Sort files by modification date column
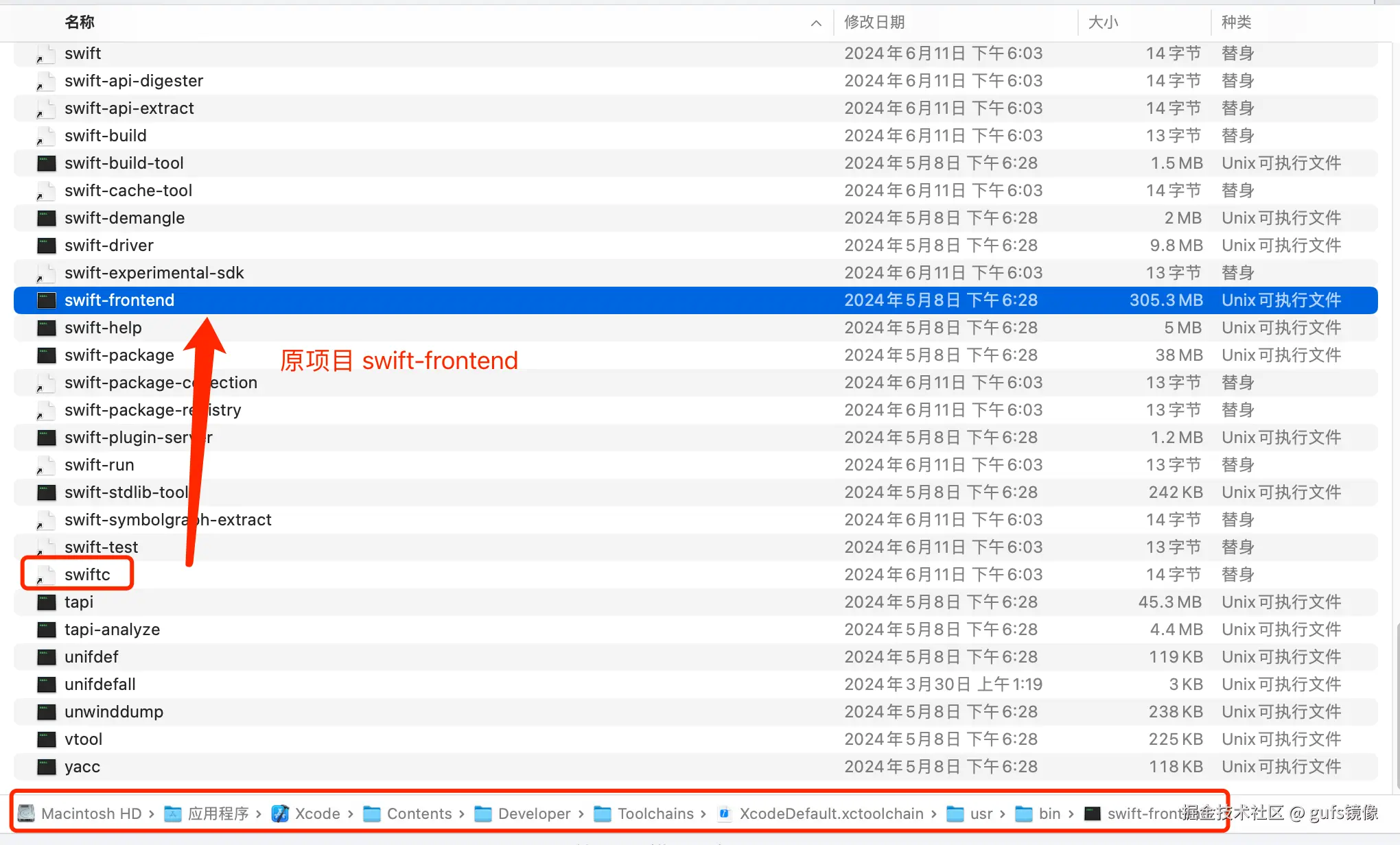The width and height of the screenshot is (1400, 845). [x=874, y=23]
